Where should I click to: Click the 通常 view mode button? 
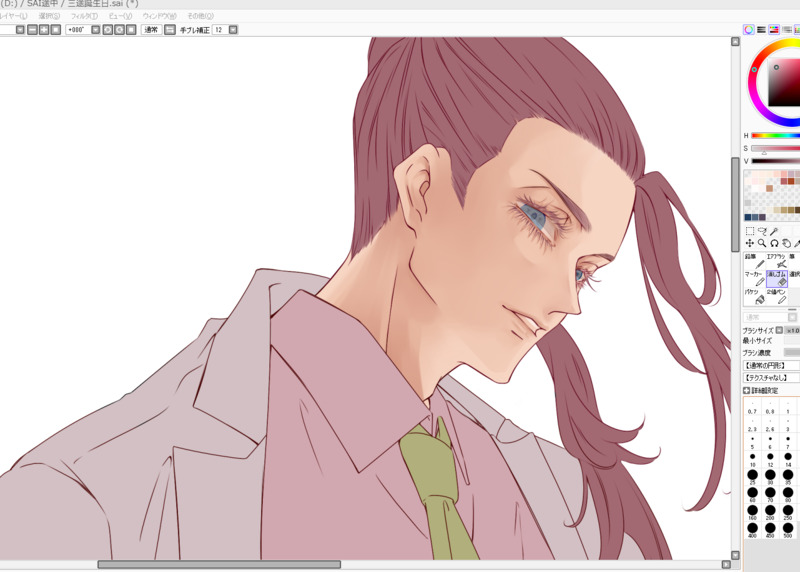[x=151, y=30]
